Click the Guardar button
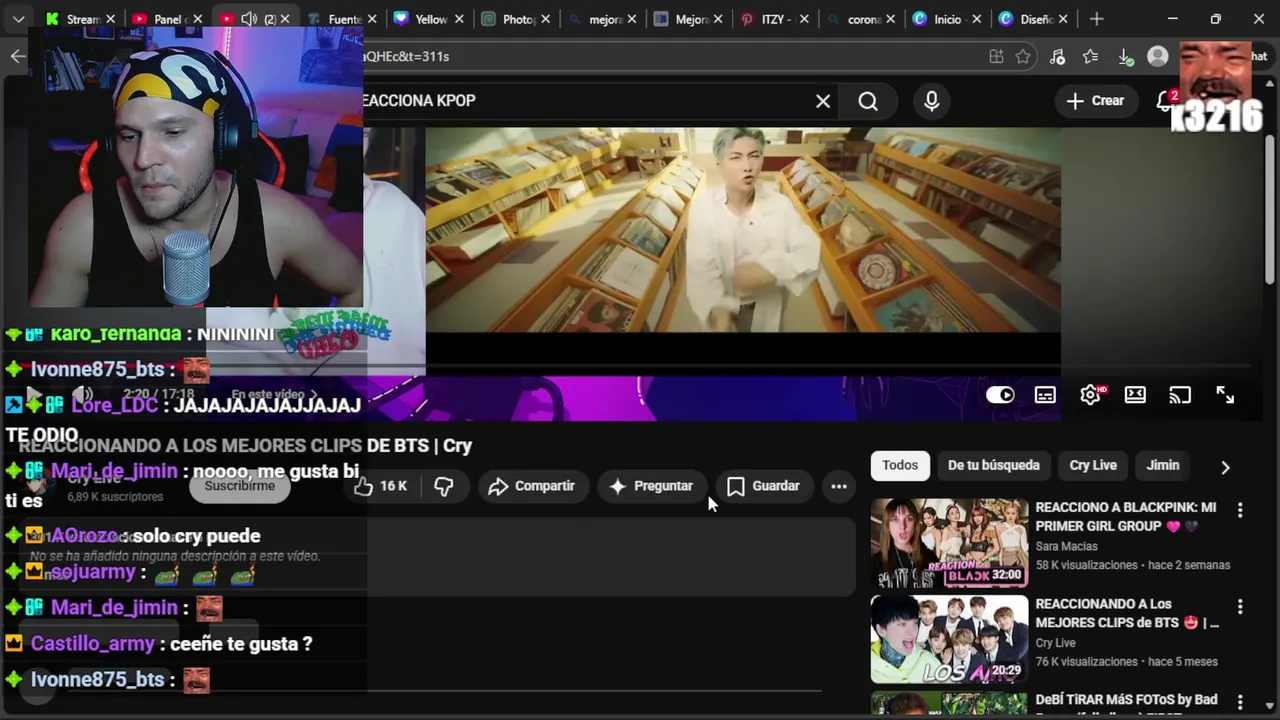Viewport: 1280px width, 720px height. click(x=764, y=486)
